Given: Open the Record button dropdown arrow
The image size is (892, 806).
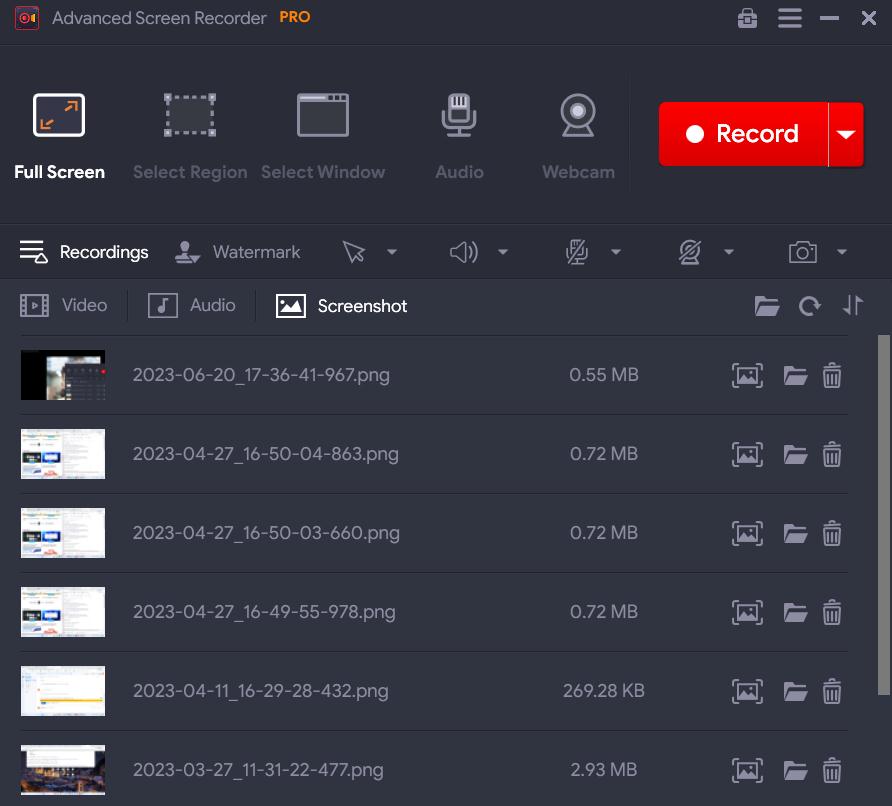Looking at the screenshot, I should tap(846, 134).
